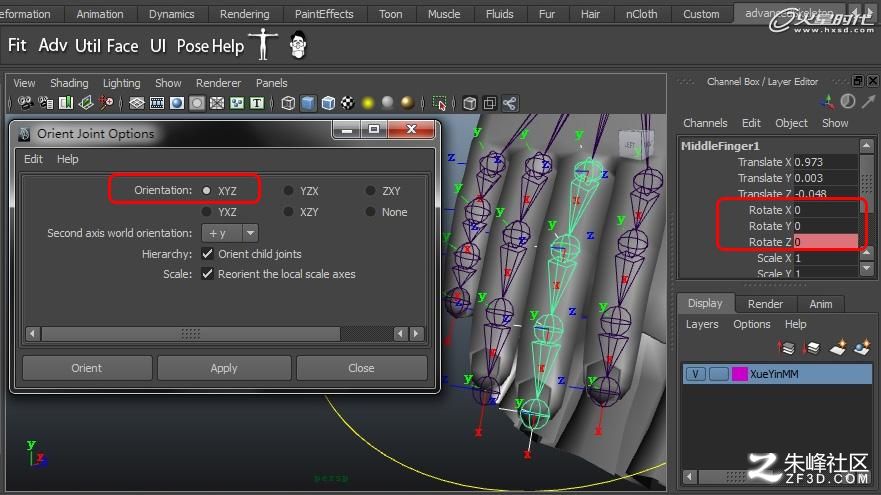Click horizontal scrollbar in Orient Joint Options
Viewport: 881px width, 495px height.
tap(190, 334)
